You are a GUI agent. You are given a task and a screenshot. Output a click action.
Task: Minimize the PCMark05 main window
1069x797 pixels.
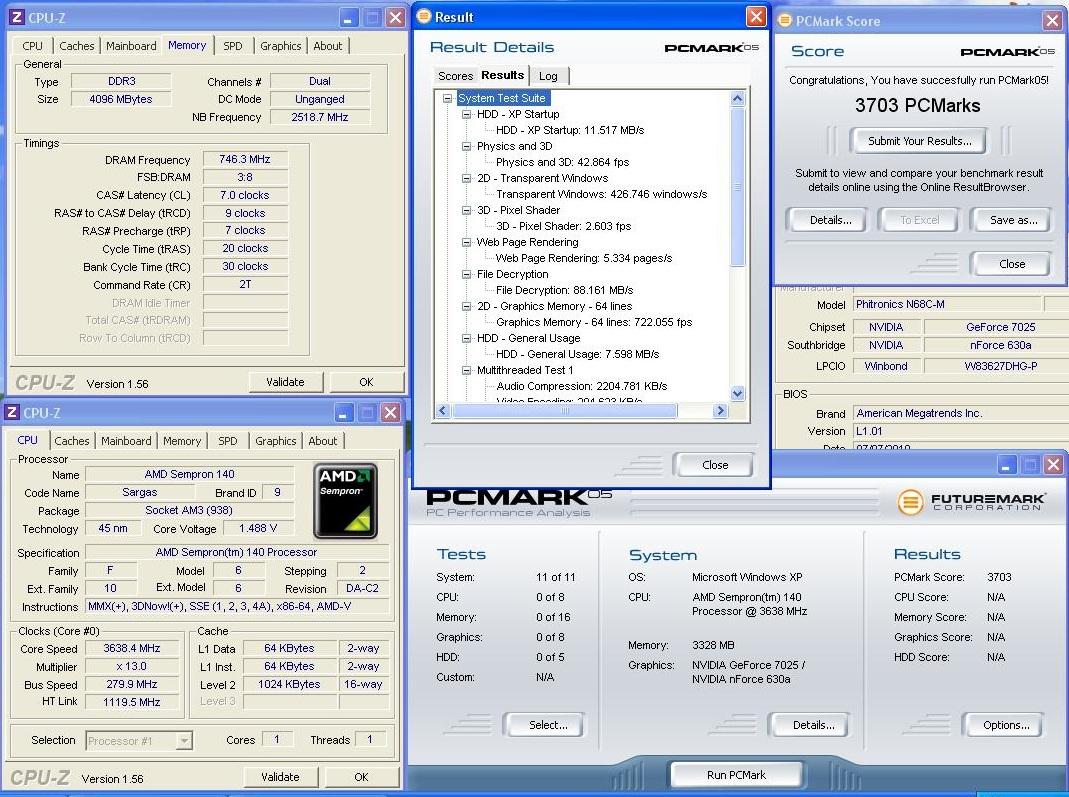point(1007,466)
